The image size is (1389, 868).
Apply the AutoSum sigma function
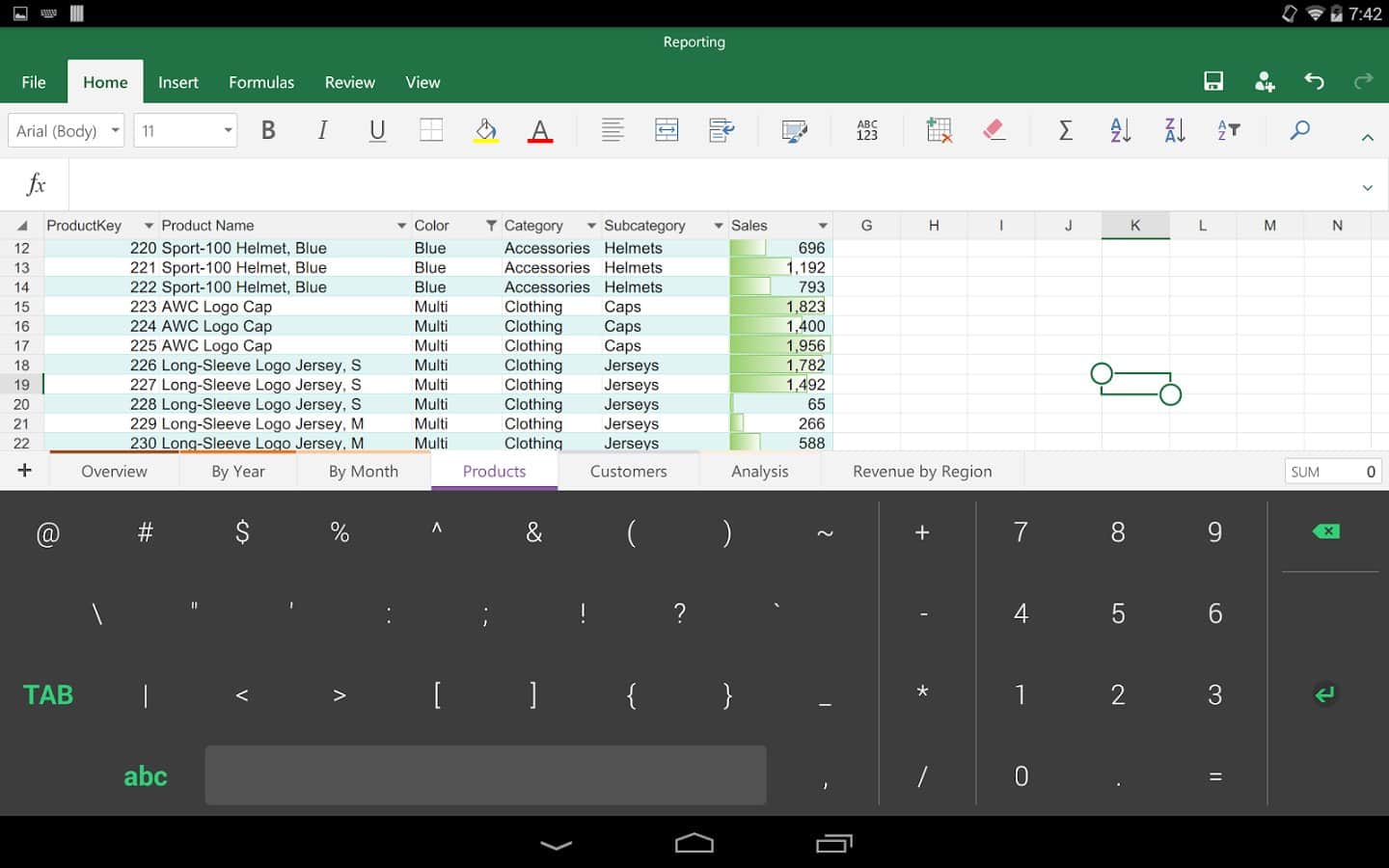point(1065,130)
